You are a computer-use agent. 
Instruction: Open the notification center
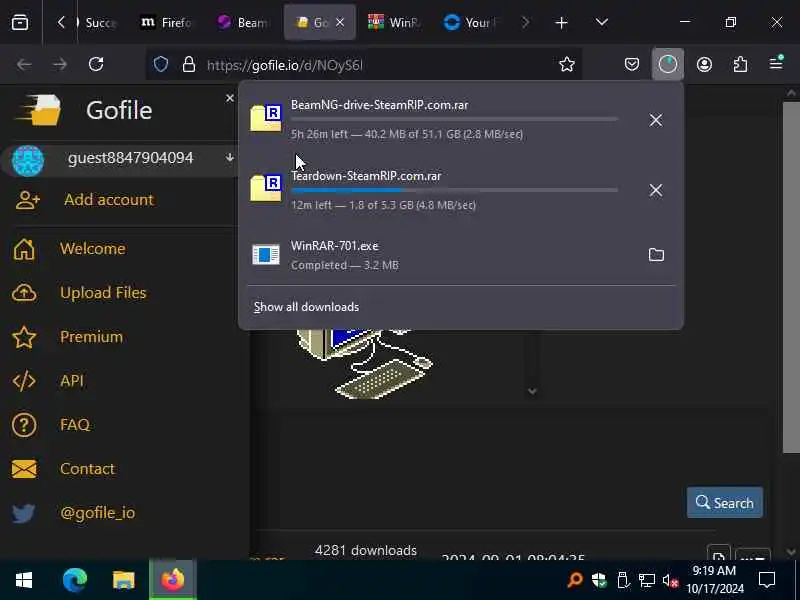[767, 580]
